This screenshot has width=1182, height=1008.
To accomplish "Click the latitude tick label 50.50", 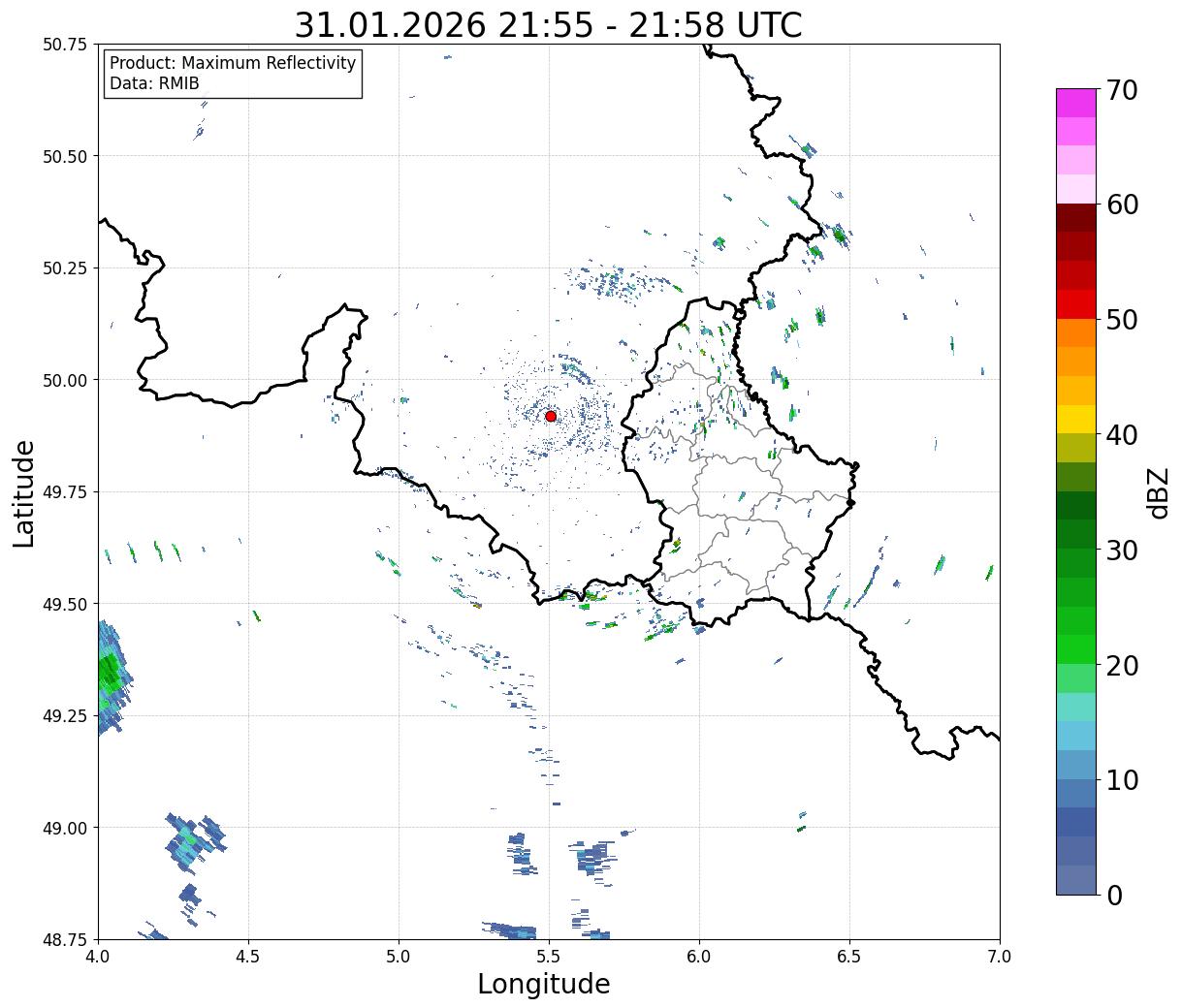I will pos(65,156).
